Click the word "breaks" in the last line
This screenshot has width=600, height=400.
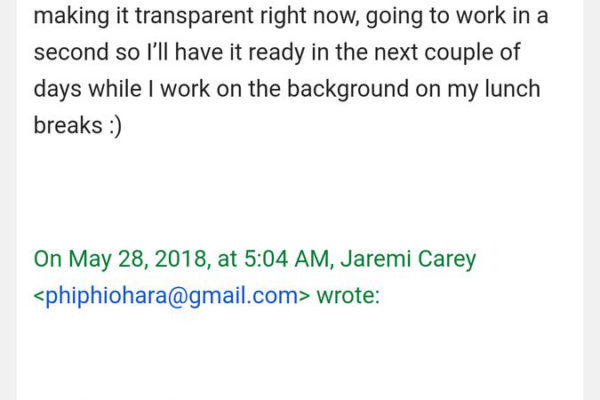click(68, 126)
